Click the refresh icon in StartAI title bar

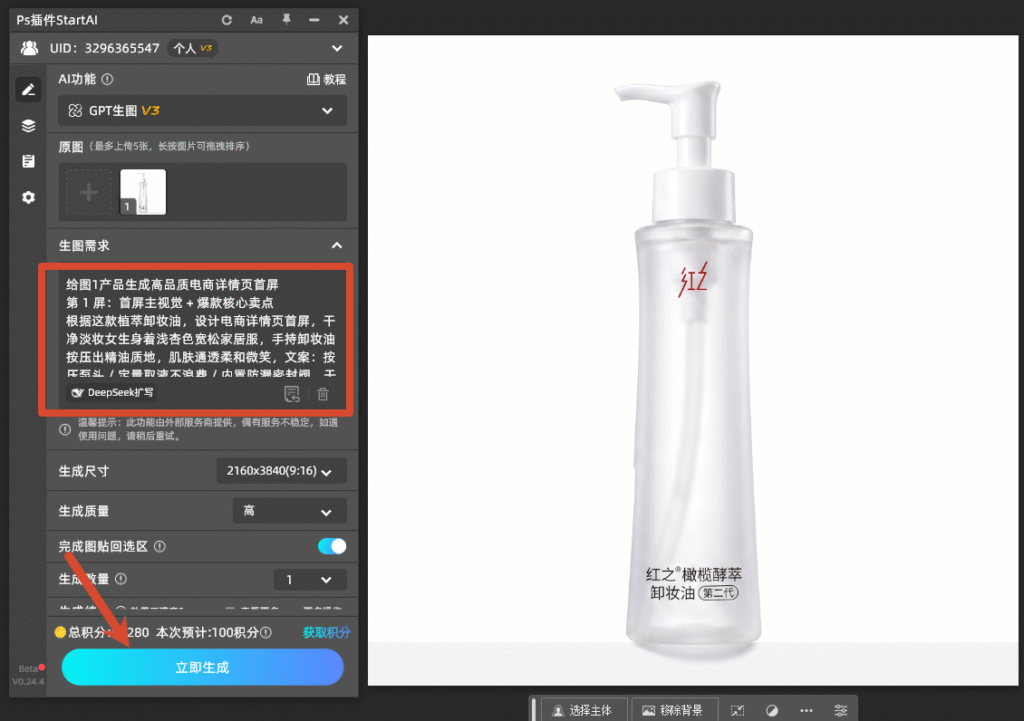pyautogui.click(x=227, y=20)
